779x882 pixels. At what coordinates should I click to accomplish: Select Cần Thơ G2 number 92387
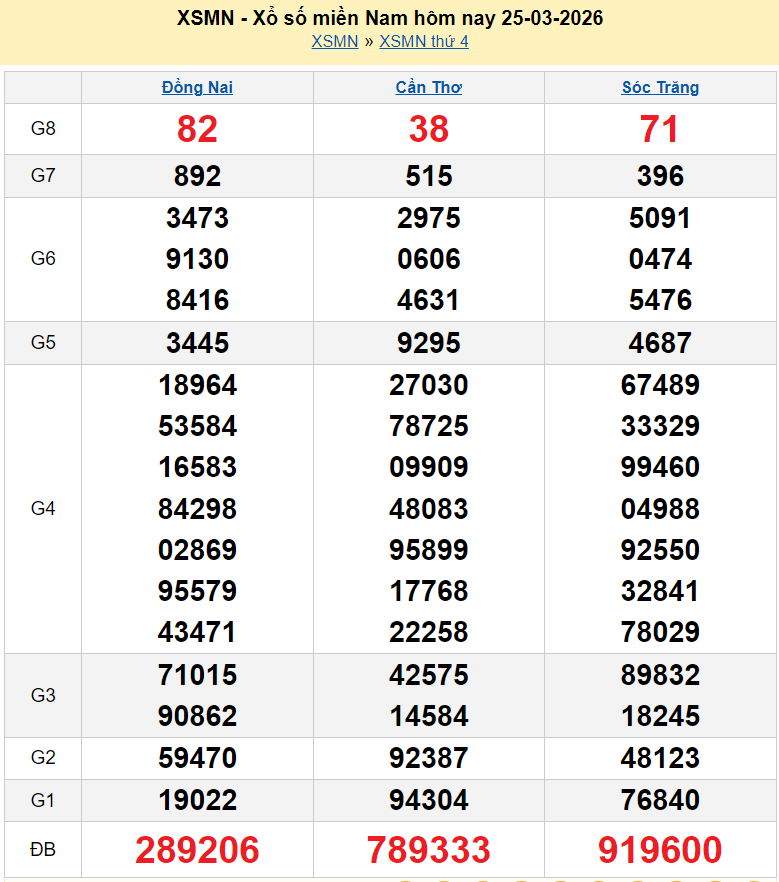coord(428,759)
